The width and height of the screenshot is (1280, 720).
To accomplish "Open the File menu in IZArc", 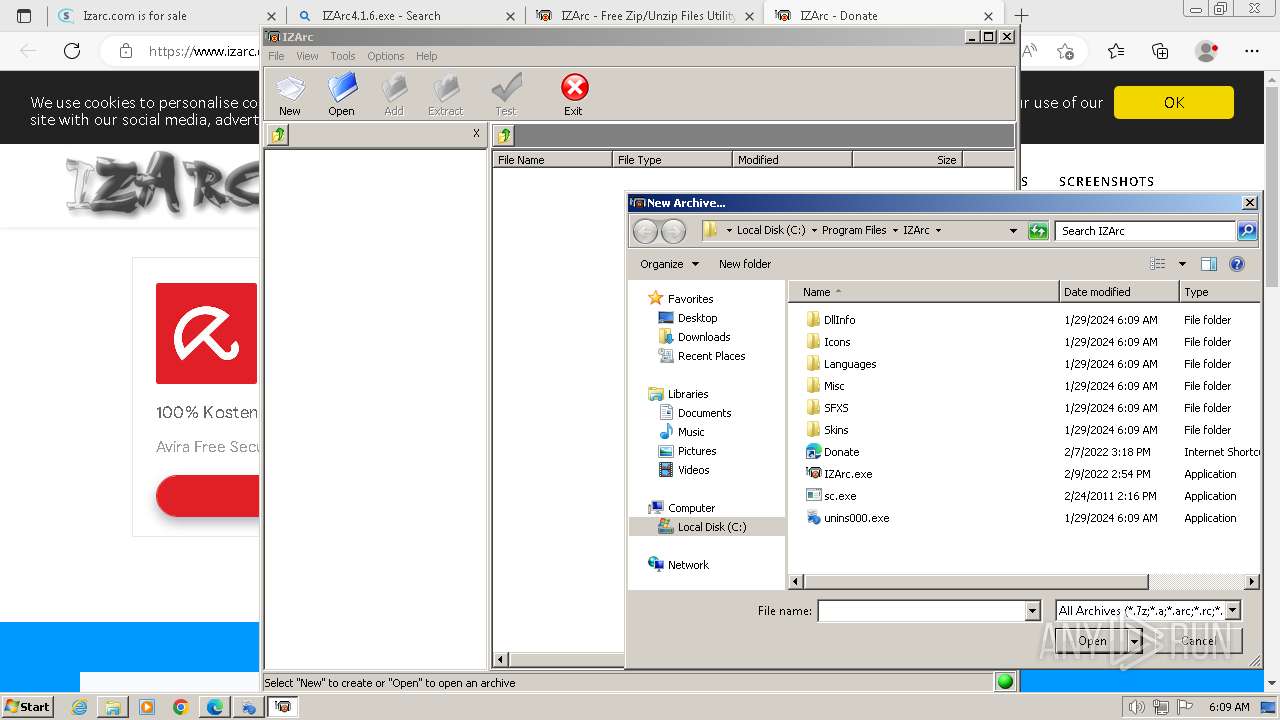I will (x=276, y=56).
